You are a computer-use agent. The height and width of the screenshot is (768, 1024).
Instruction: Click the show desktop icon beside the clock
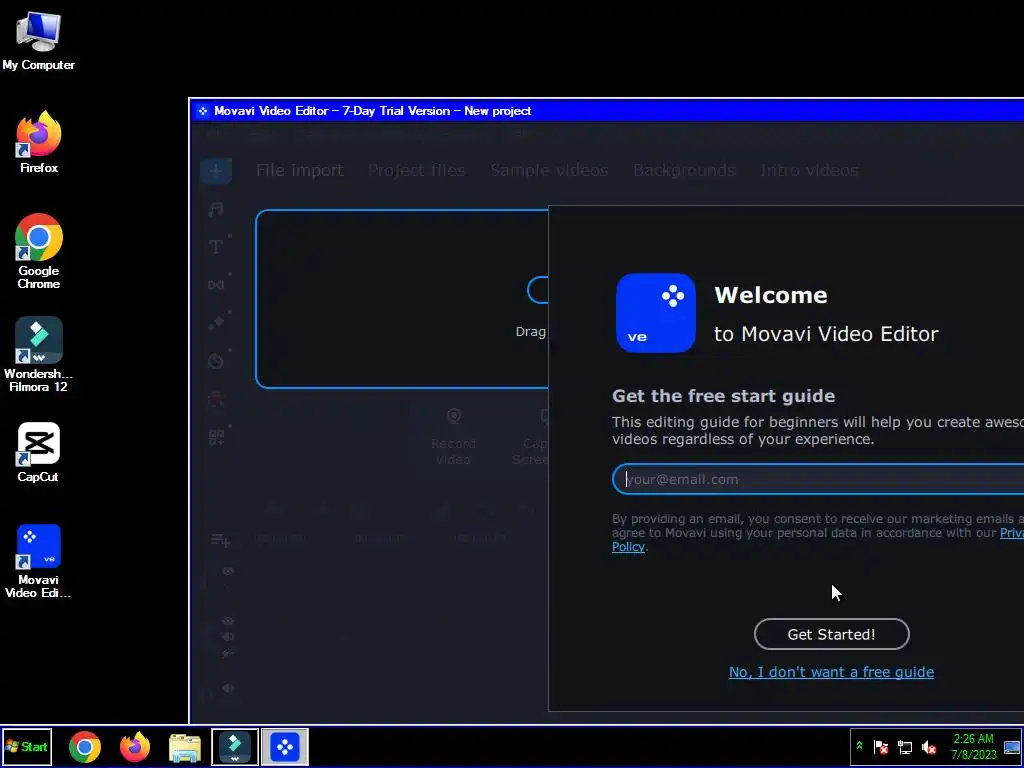click(1012, 747)
